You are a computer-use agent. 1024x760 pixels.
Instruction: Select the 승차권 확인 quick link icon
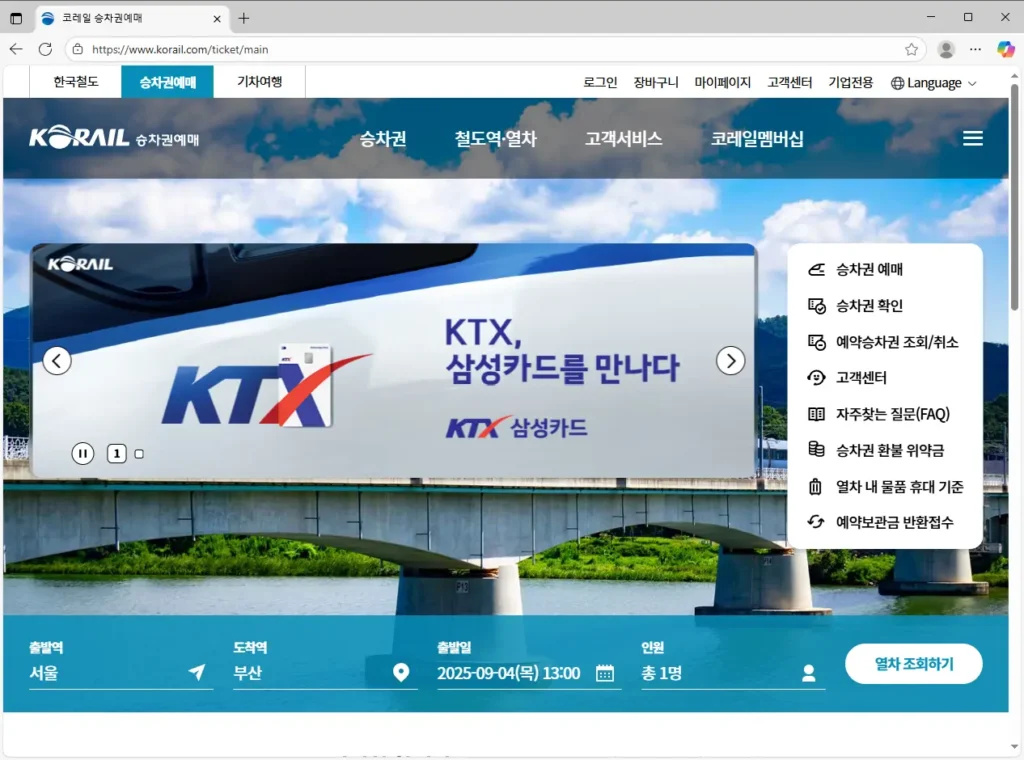pos(815,306)
